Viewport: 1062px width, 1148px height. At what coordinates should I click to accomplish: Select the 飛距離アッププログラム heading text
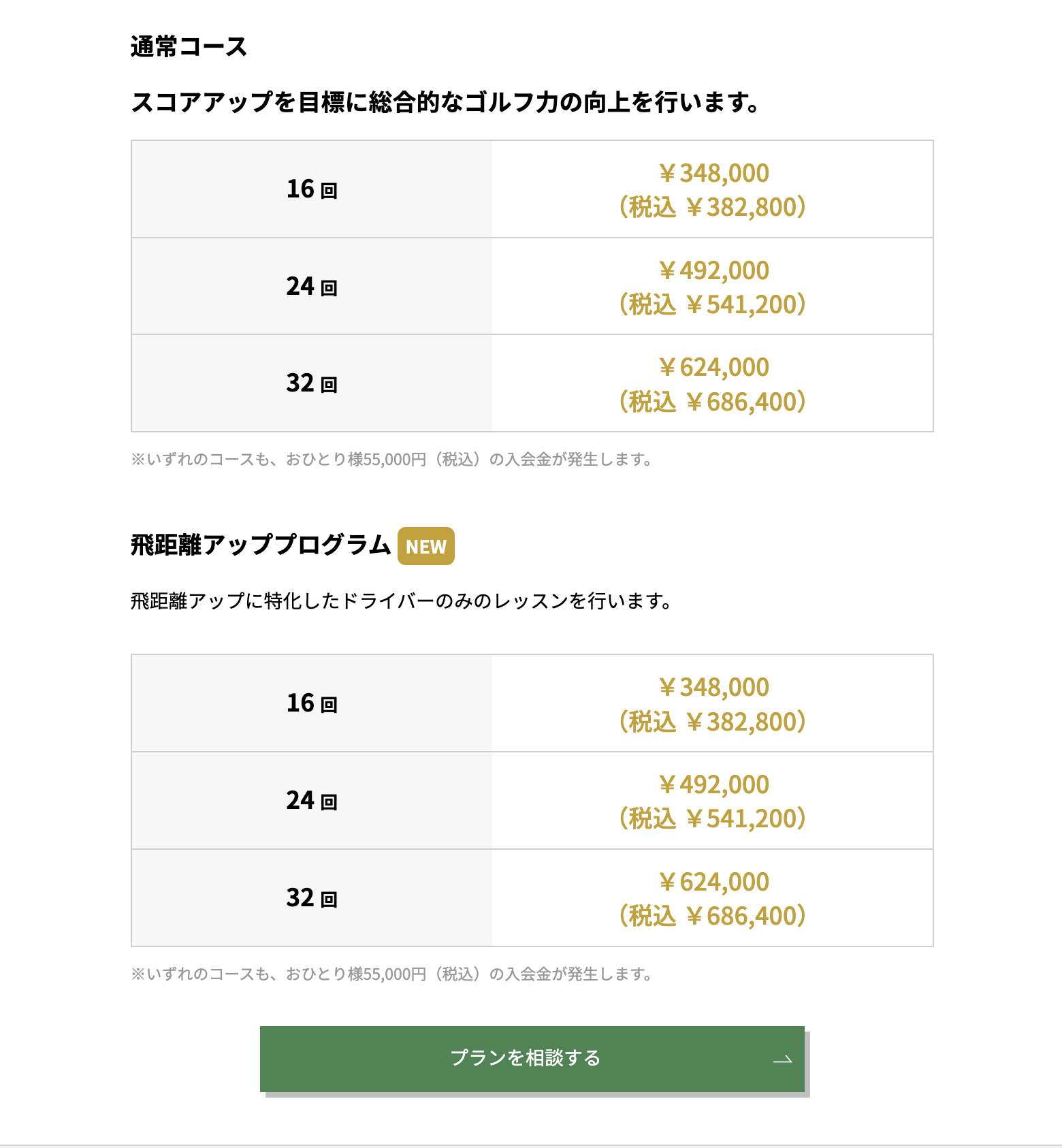tap(261, 545)
